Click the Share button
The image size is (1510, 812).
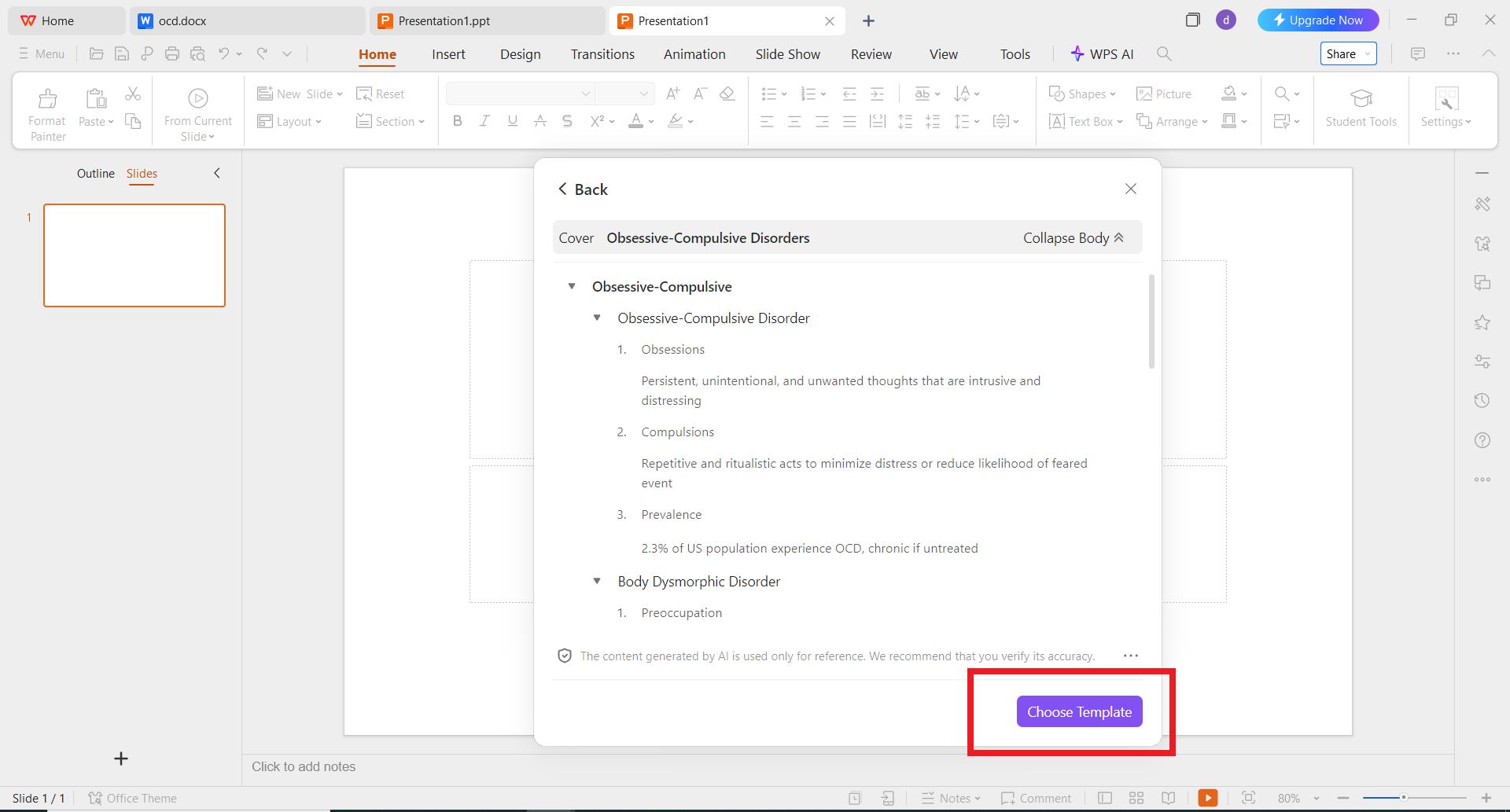[1348, 53]
